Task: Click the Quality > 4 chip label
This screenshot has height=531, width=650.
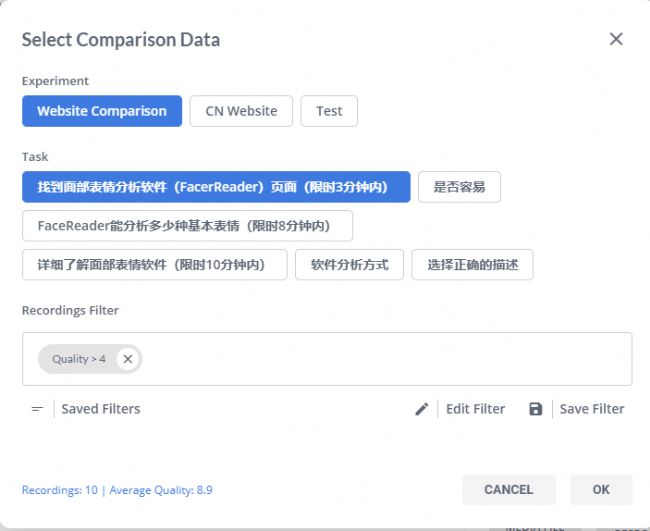Action: (x=78, y=359)
